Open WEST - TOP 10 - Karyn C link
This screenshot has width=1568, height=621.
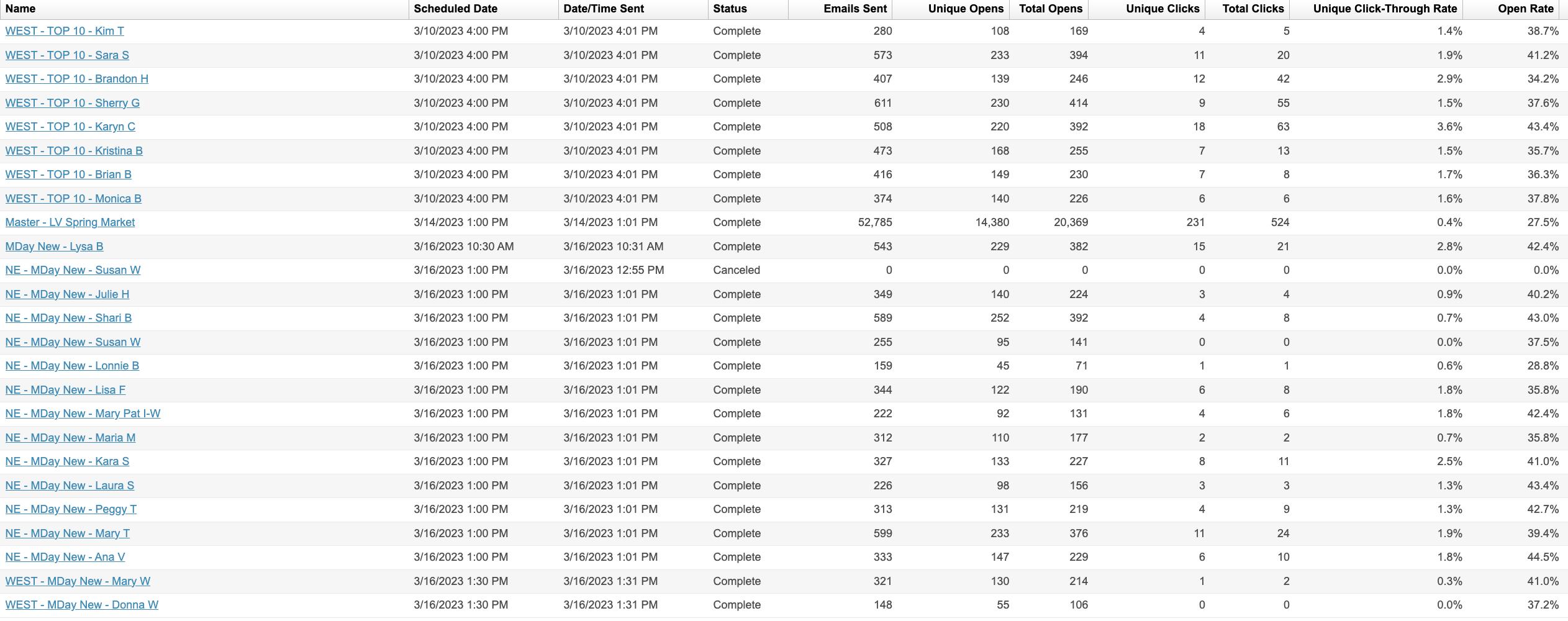[70, 127]
